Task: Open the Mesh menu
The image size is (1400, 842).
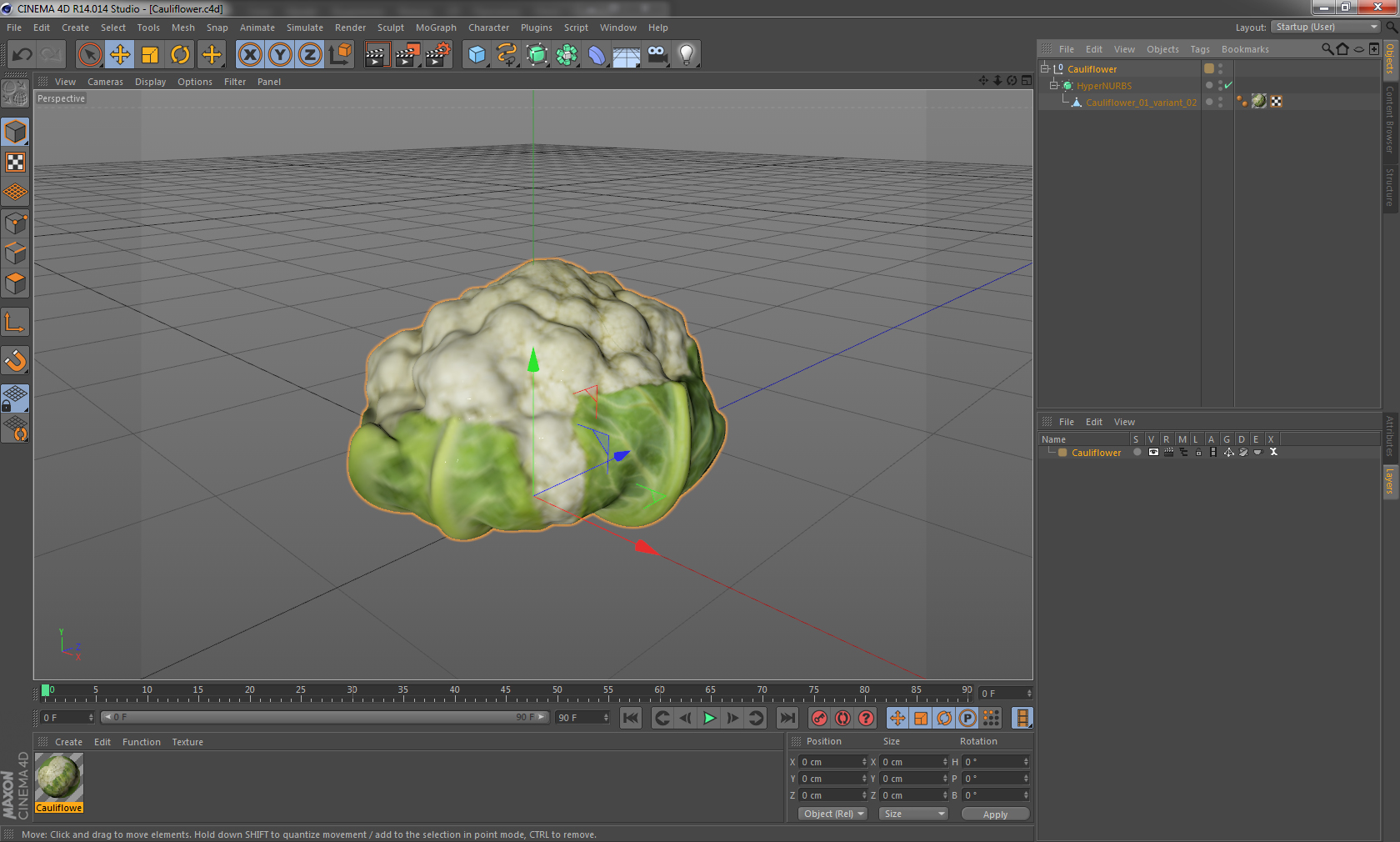Action: (x=183, y=28)
